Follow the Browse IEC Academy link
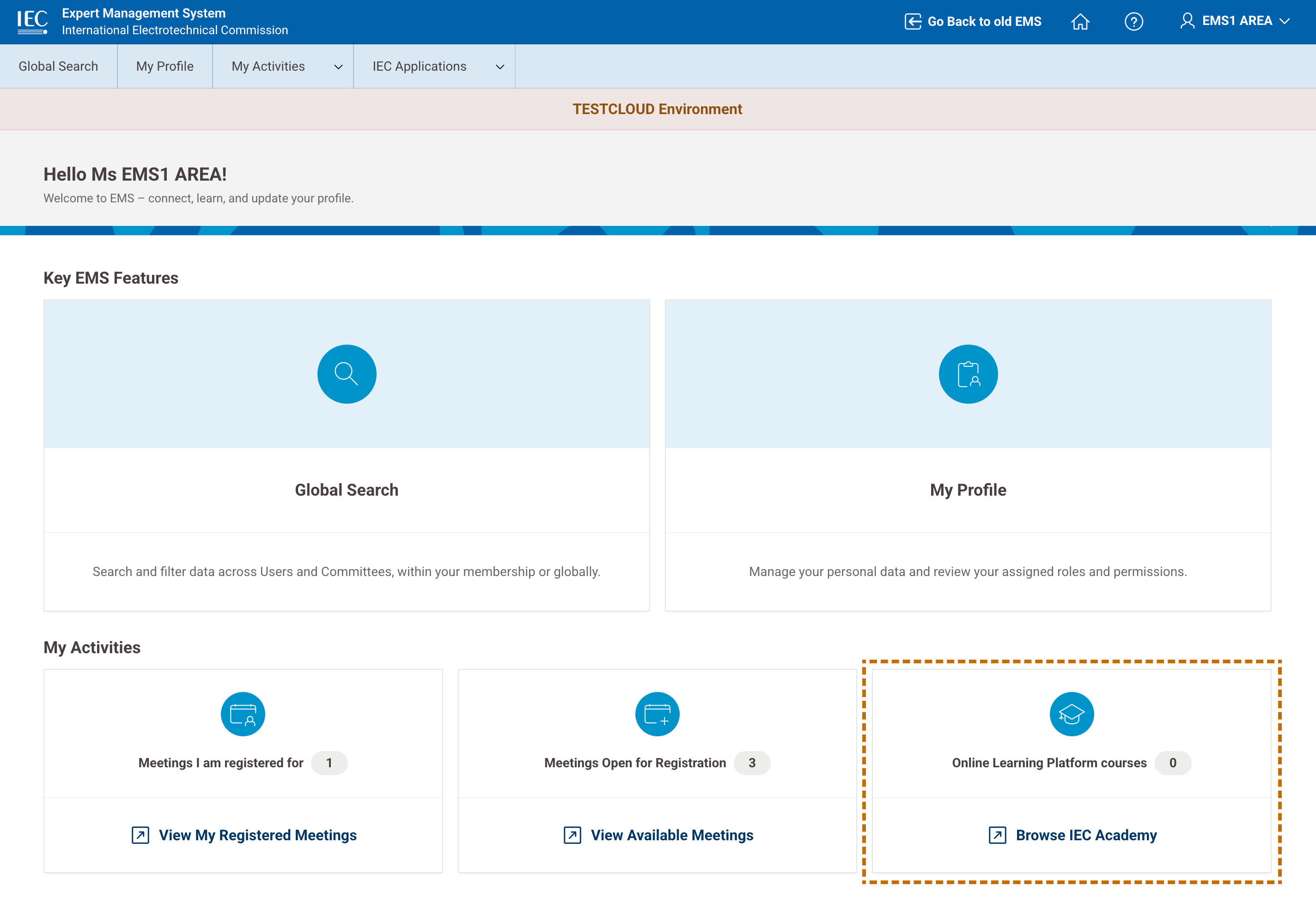 pos(1085,835)
